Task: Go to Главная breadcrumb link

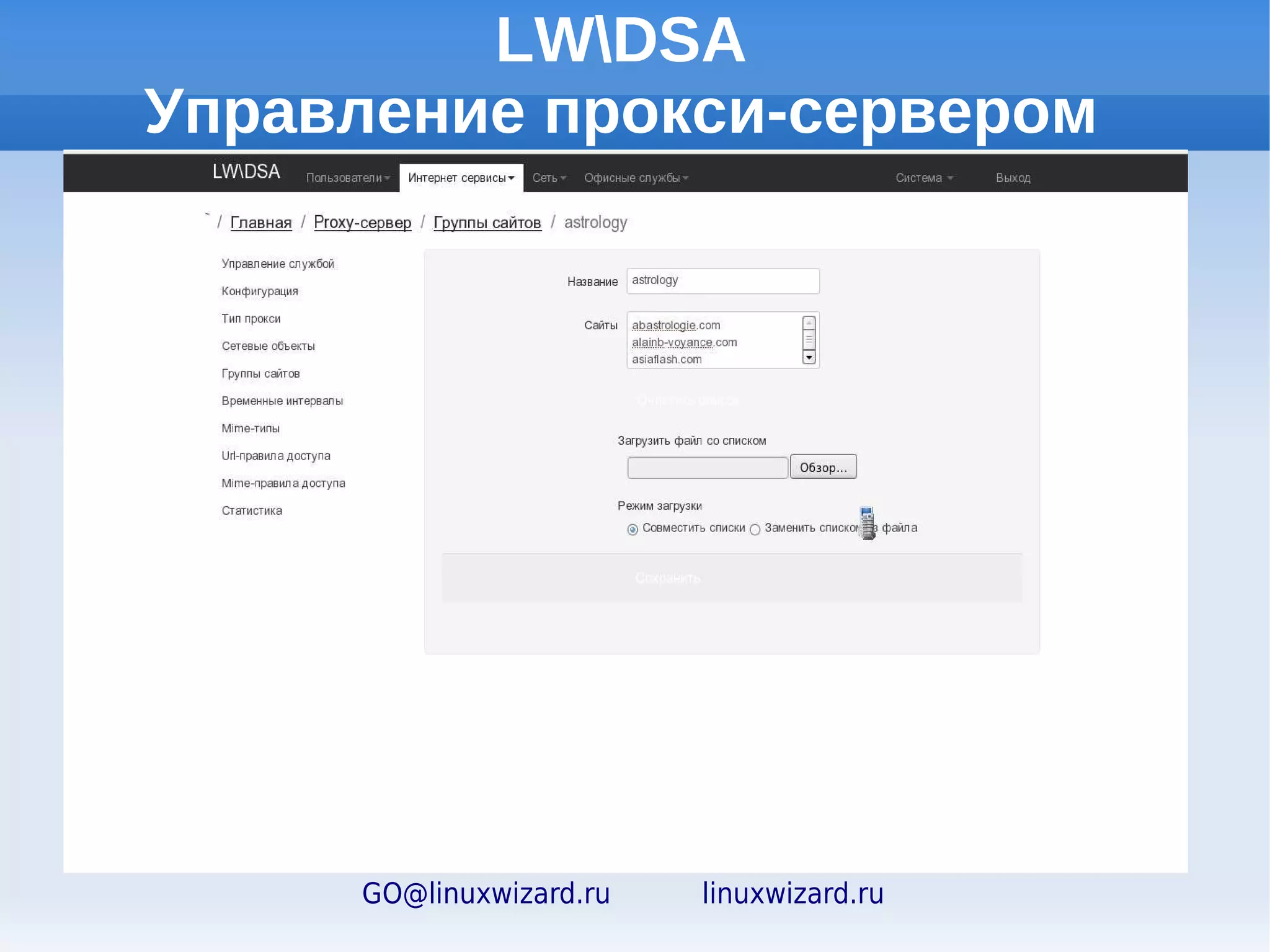Action: 261,223
